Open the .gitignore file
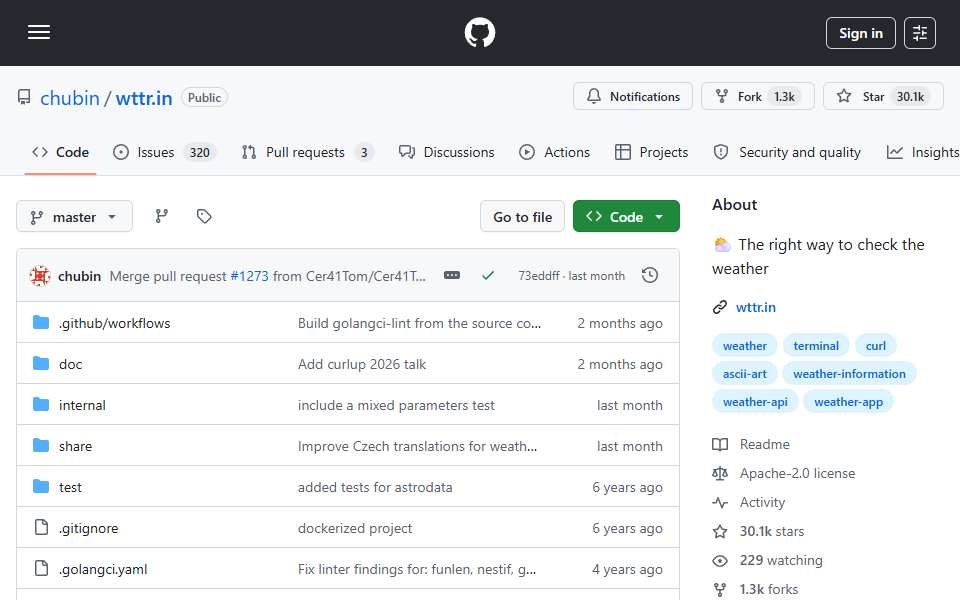 click(89, 528)
